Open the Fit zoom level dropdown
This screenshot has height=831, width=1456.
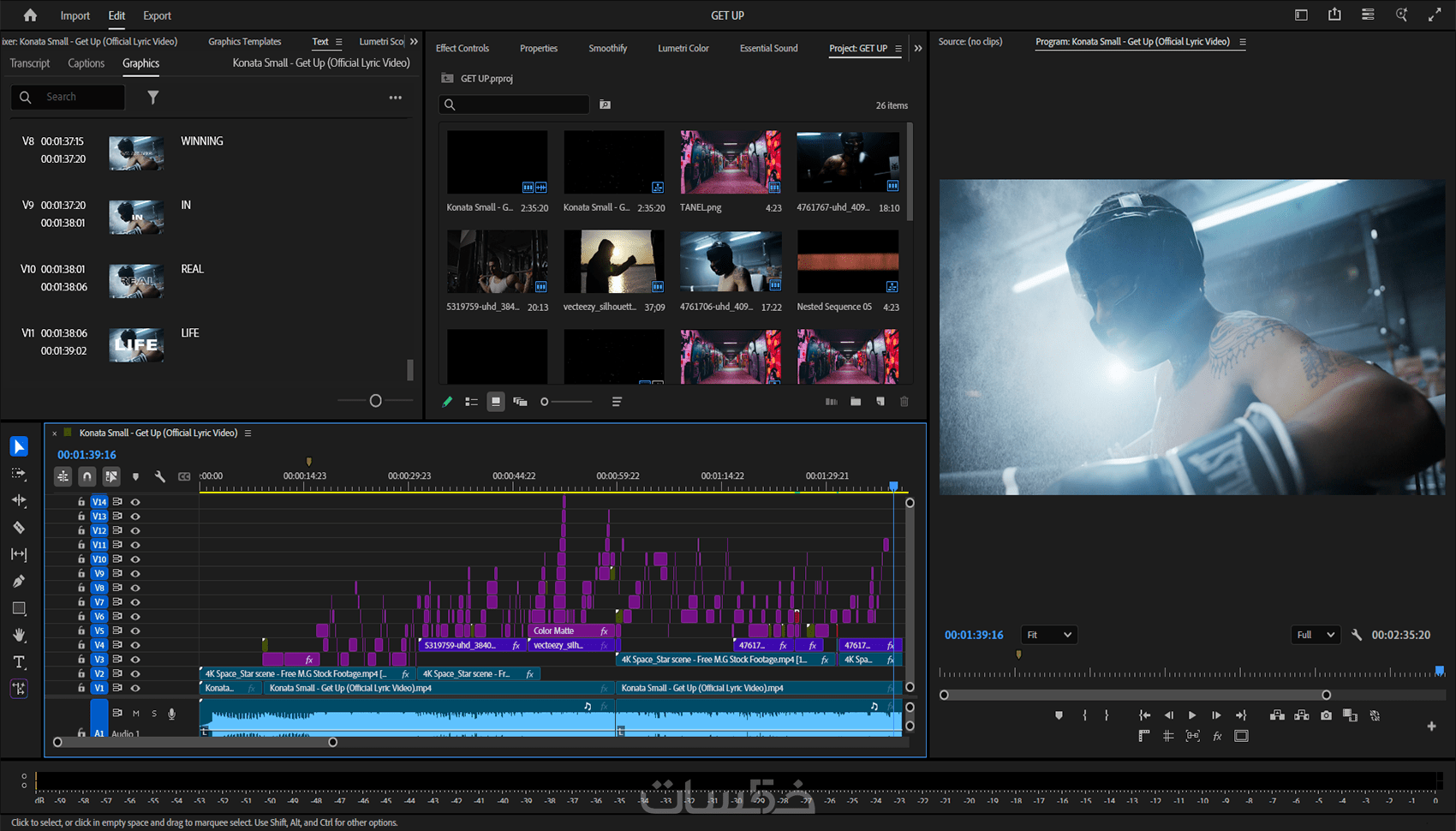pyautogui.click(x=1048, y=635)
